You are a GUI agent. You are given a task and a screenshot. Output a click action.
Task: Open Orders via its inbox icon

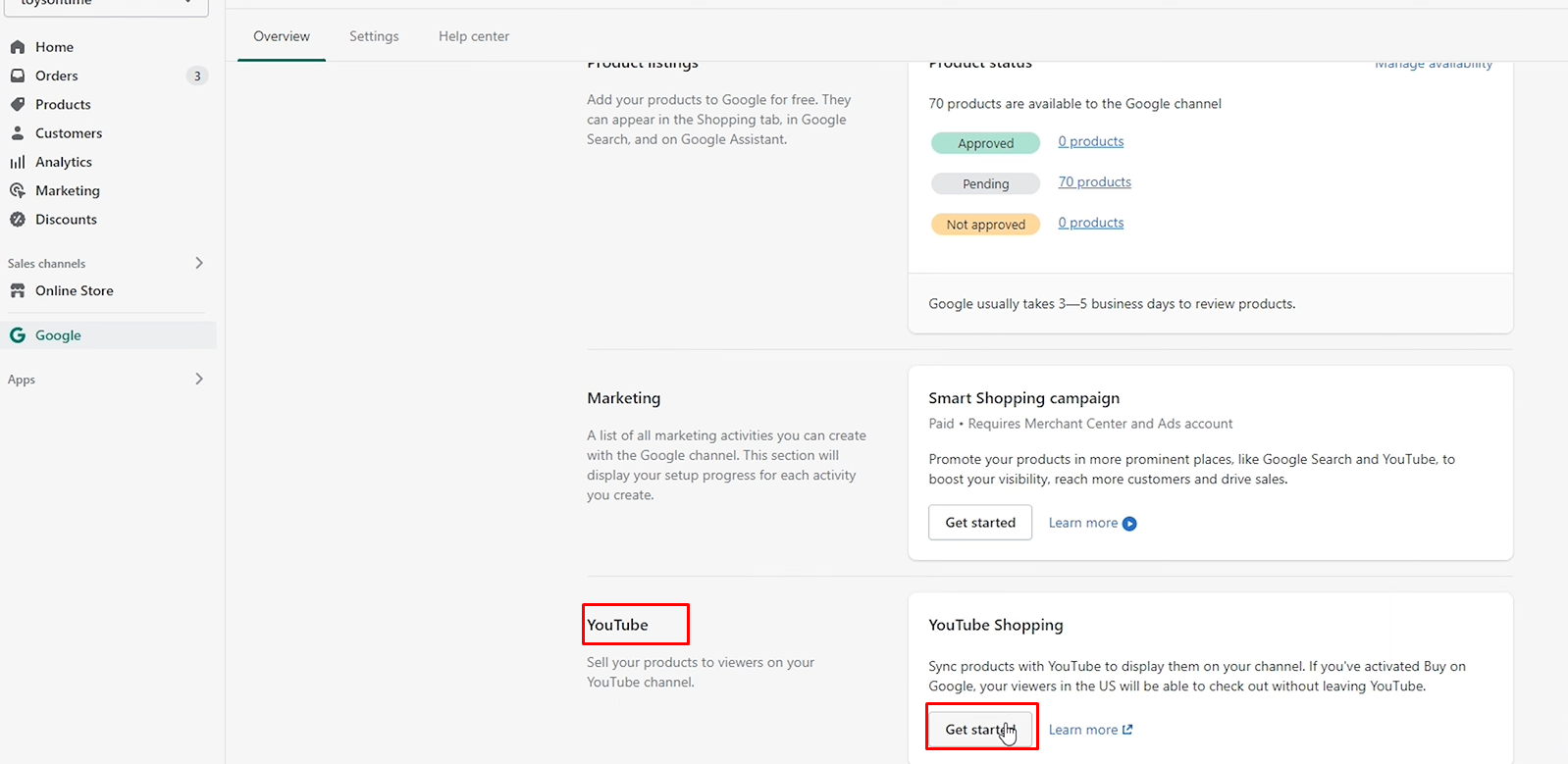tap(18, 76)
